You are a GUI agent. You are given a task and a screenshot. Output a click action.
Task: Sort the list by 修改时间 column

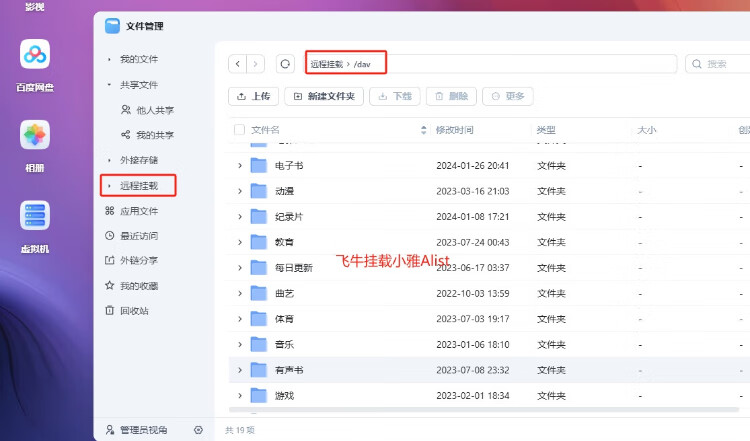click(x=455, y=130)
